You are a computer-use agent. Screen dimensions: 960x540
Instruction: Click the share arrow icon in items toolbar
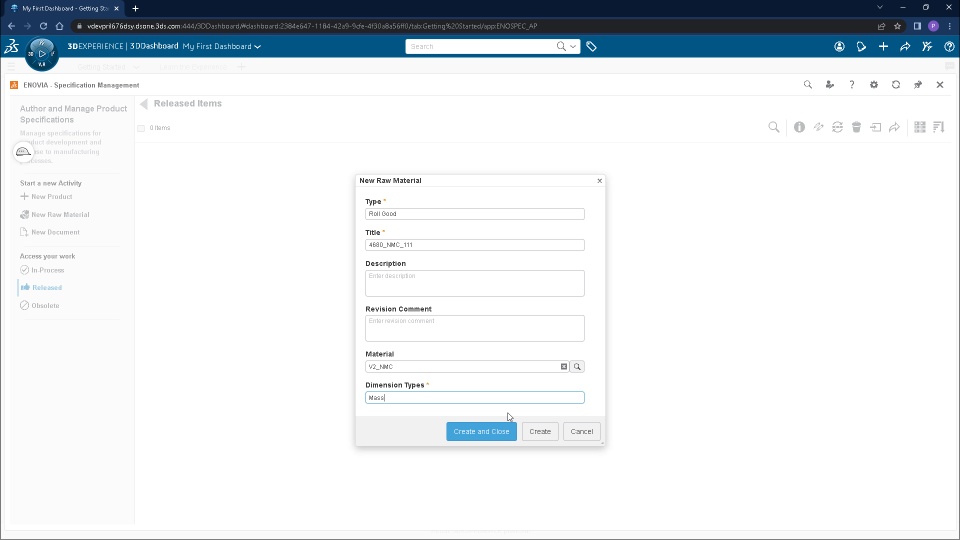(x=894, y=127)
